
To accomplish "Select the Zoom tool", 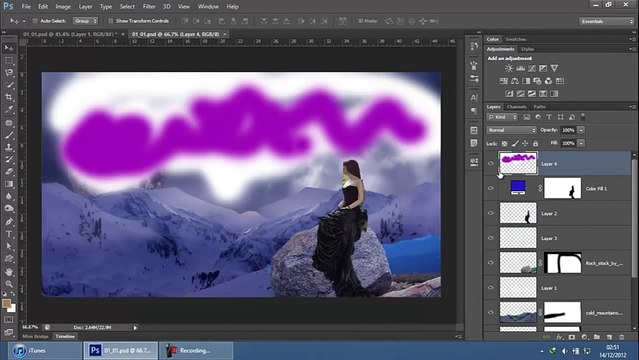I will [9, 284].
